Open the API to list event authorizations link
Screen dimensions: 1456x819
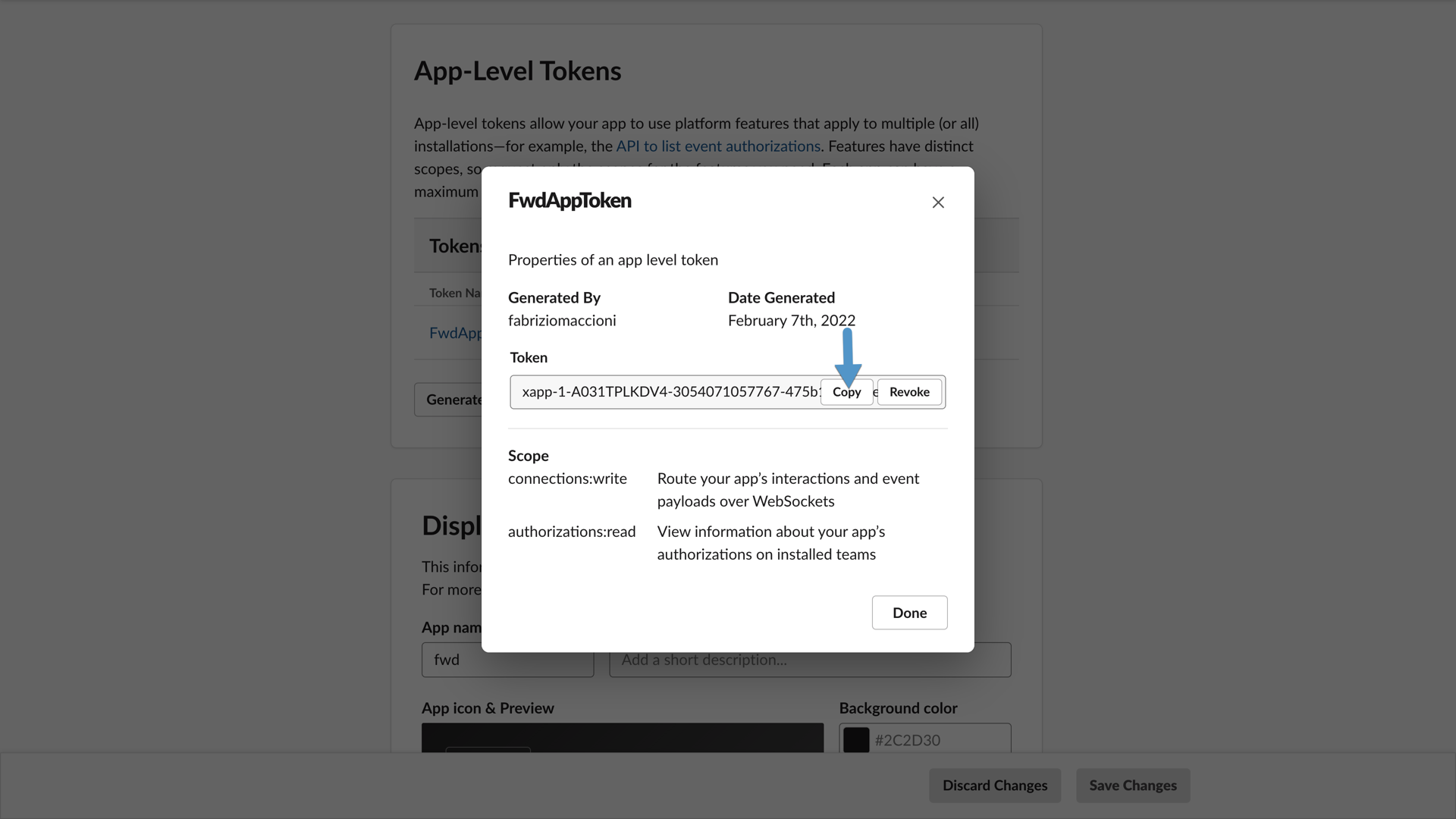(x=718, y=146)
